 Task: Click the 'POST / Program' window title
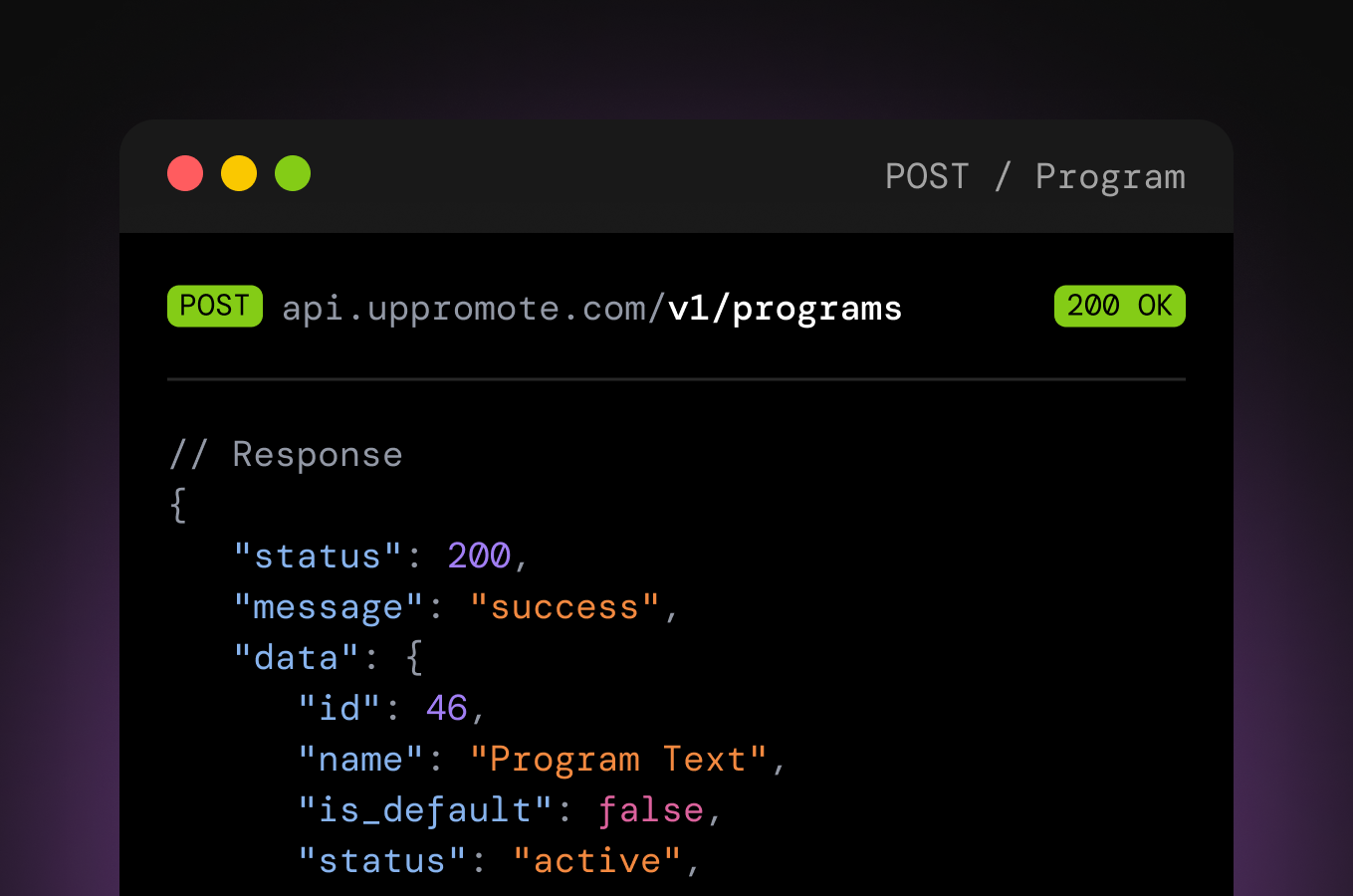click(1035, 177)
